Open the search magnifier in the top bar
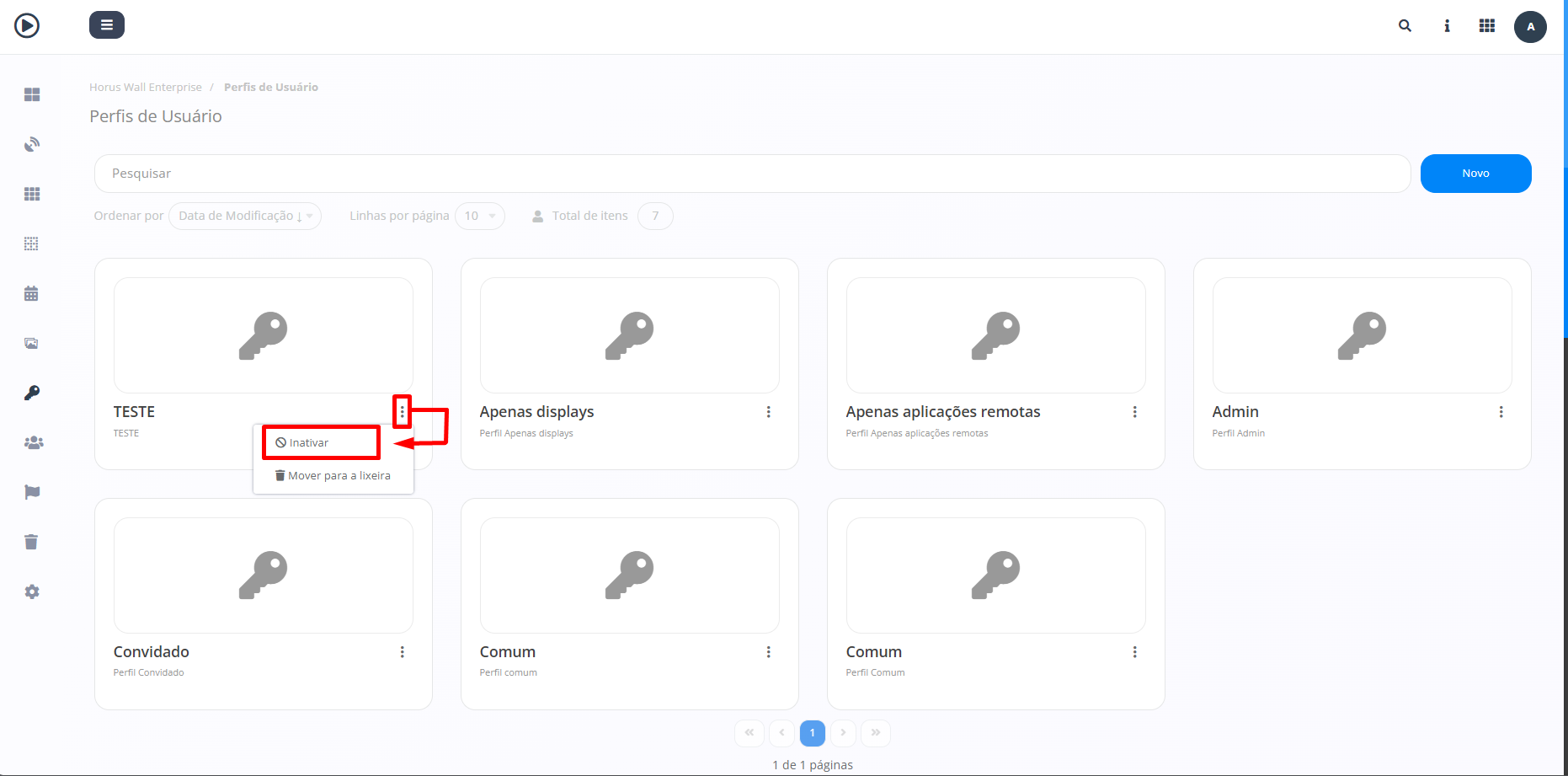The image size is (1568, 776). click(1405, 25)
